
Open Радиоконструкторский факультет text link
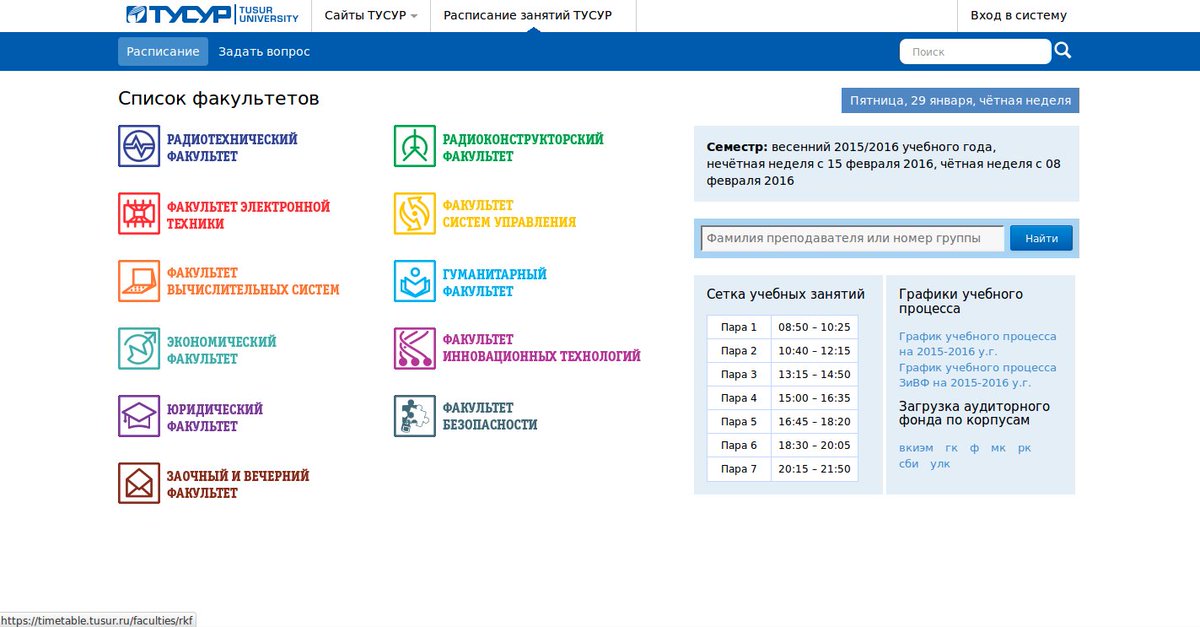(523, 148)
